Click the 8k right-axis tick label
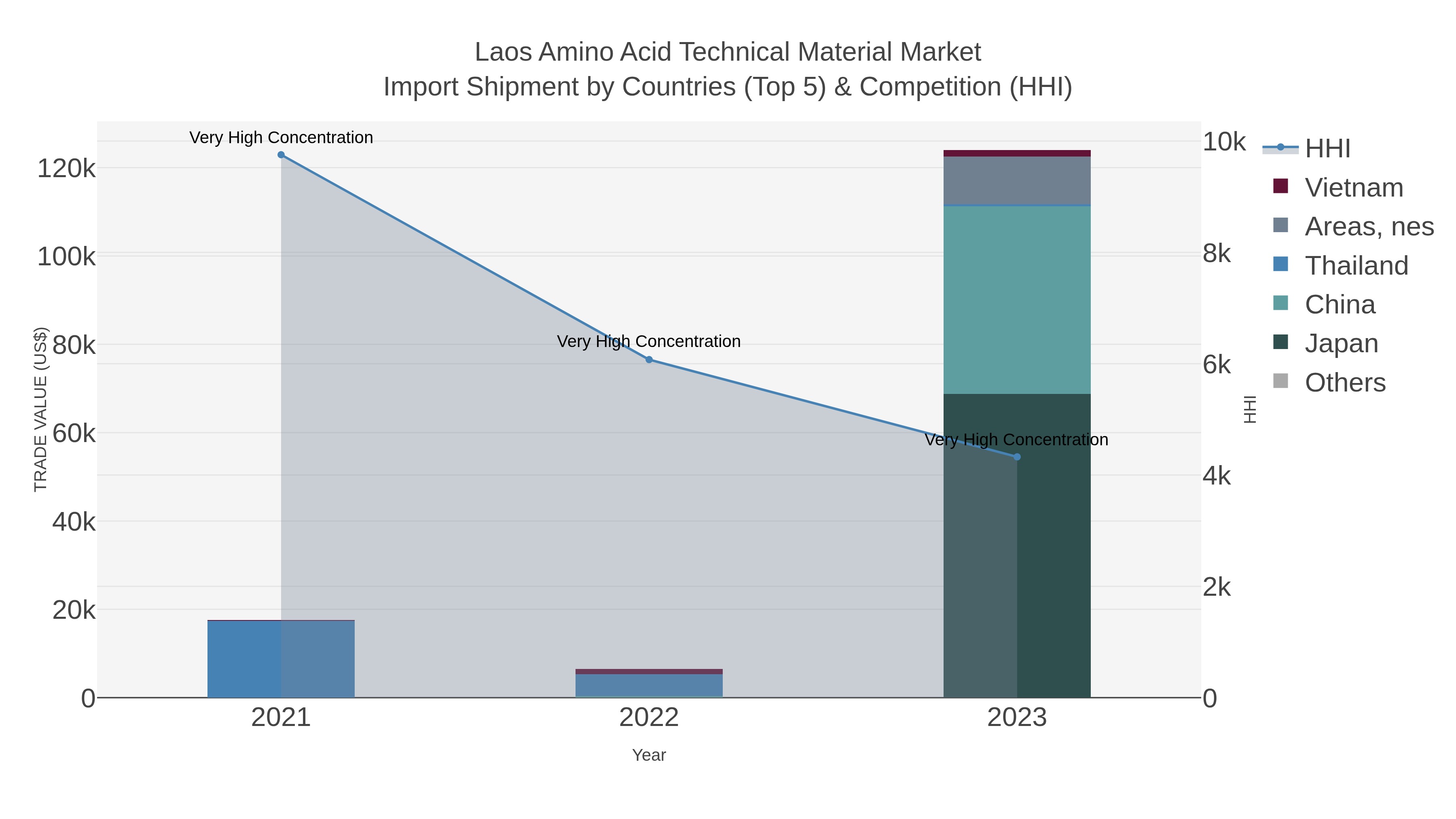Image resolution: width=1456 pixels, height=819 pixels. [x=1216, y=253]
